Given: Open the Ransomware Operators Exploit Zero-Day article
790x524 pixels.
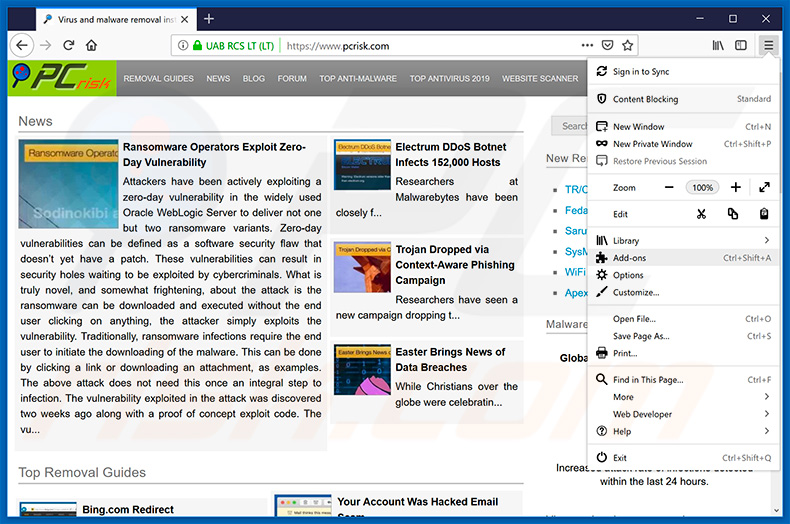Looking at the screenshot, I should pos(215,154).
